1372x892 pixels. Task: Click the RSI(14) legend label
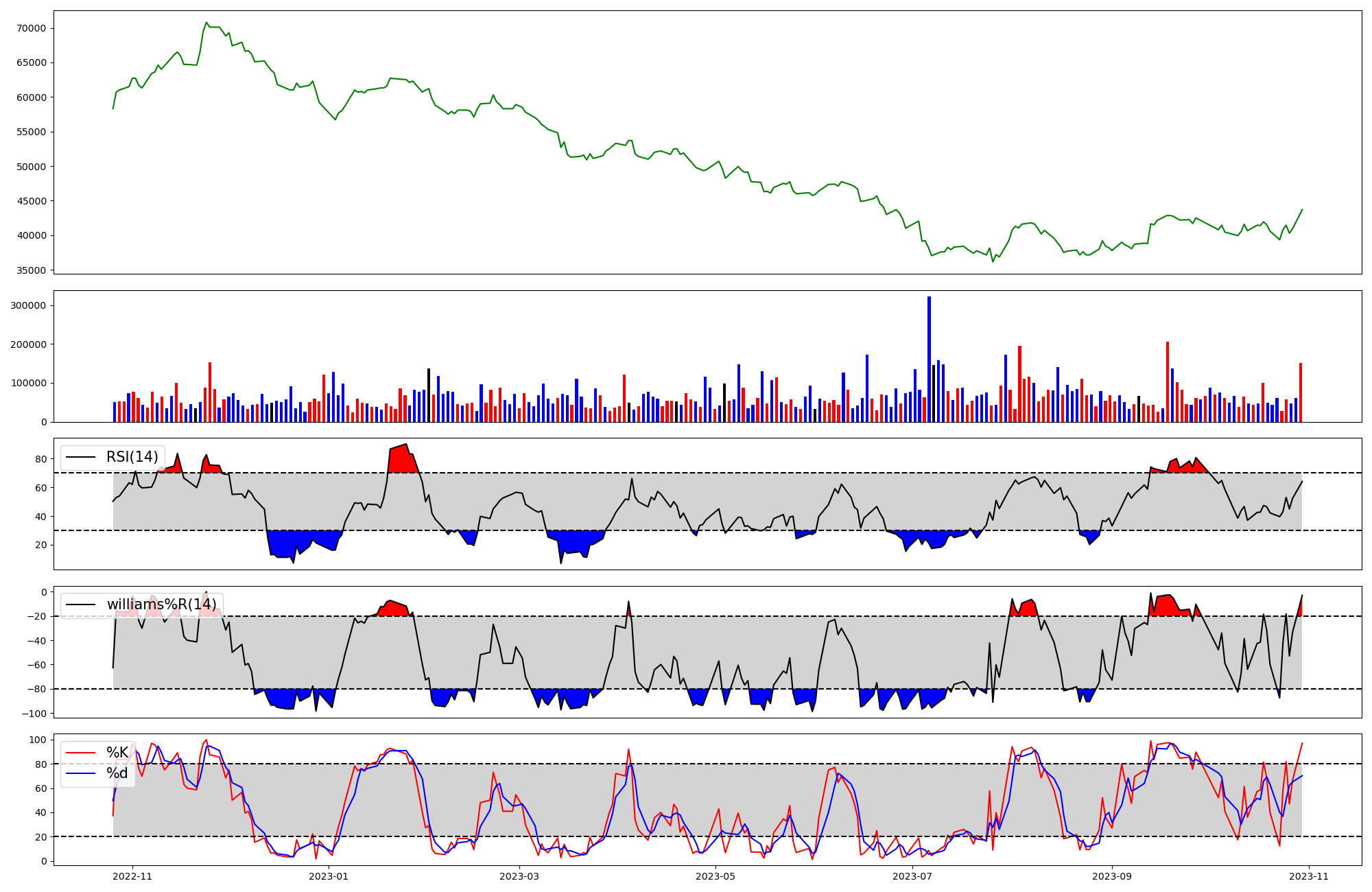(x=132, y=457)
